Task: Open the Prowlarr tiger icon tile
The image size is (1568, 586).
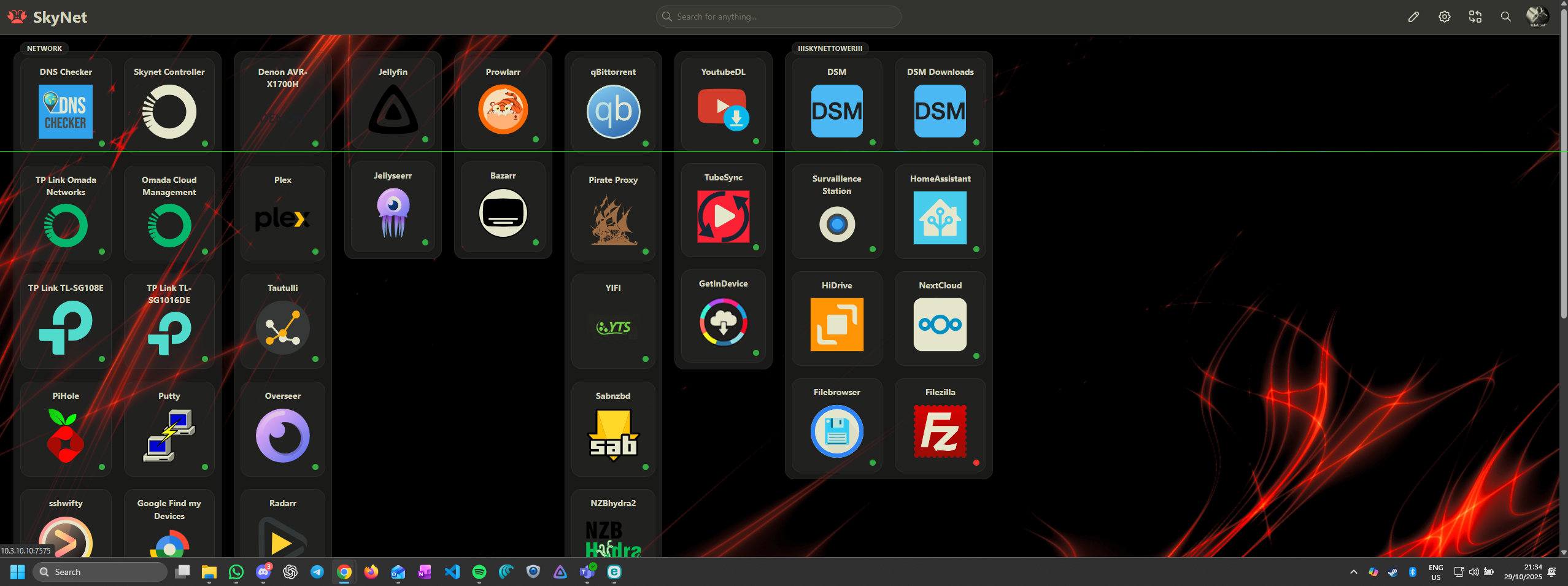Action: click(503, 102)
